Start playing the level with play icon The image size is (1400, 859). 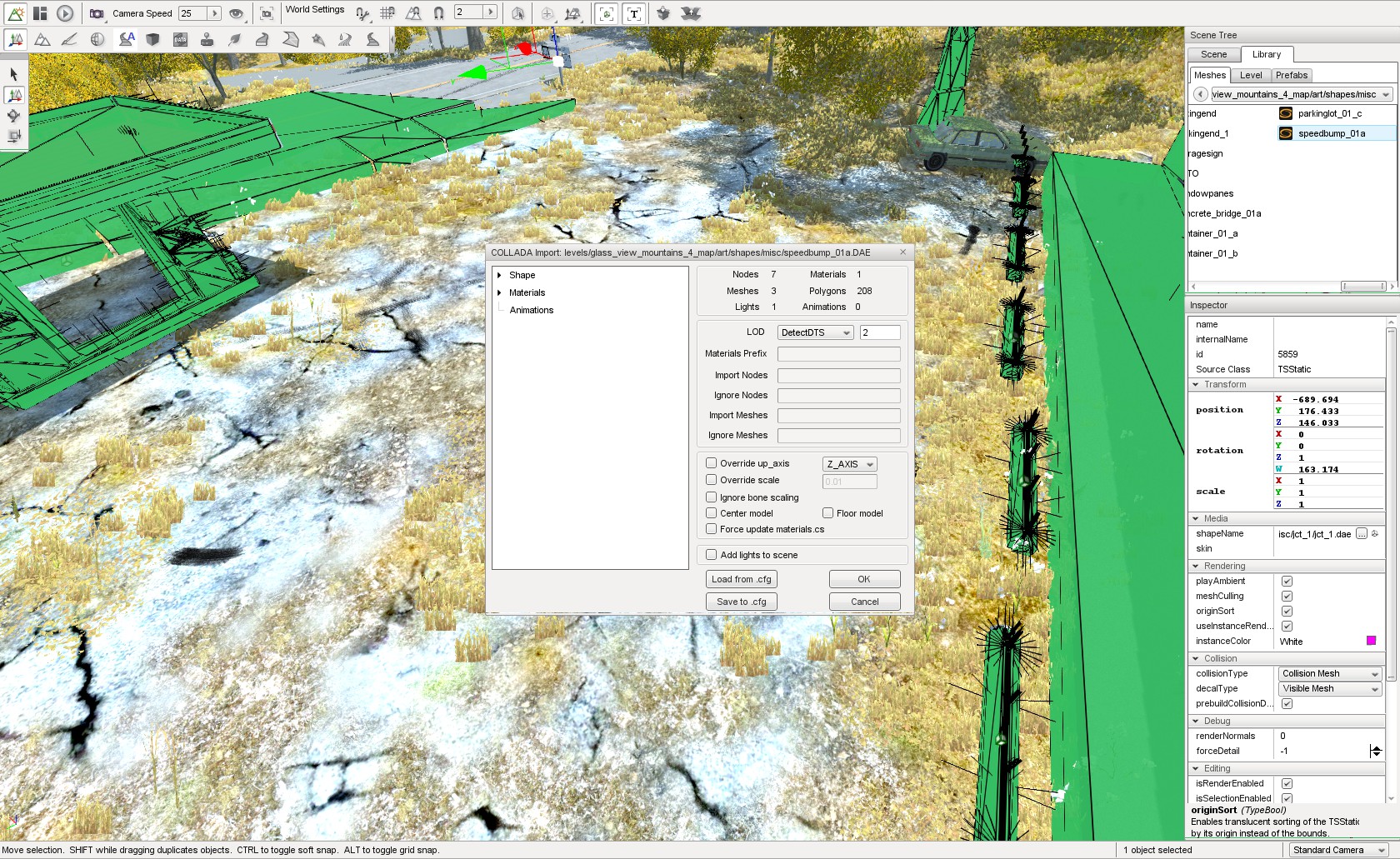(x=65, y=13)
